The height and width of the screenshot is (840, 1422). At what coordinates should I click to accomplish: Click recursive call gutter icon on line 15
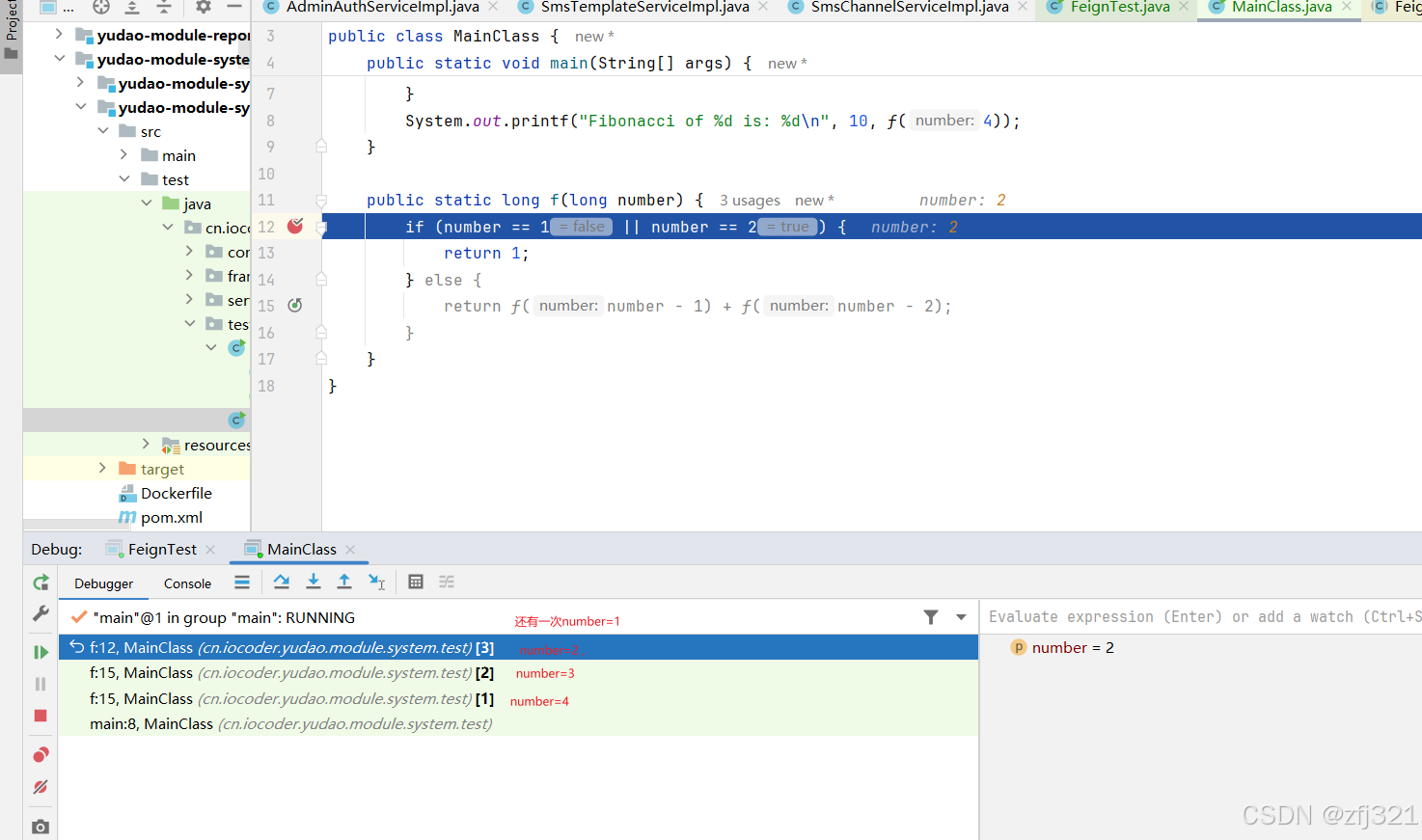point(295,305)
